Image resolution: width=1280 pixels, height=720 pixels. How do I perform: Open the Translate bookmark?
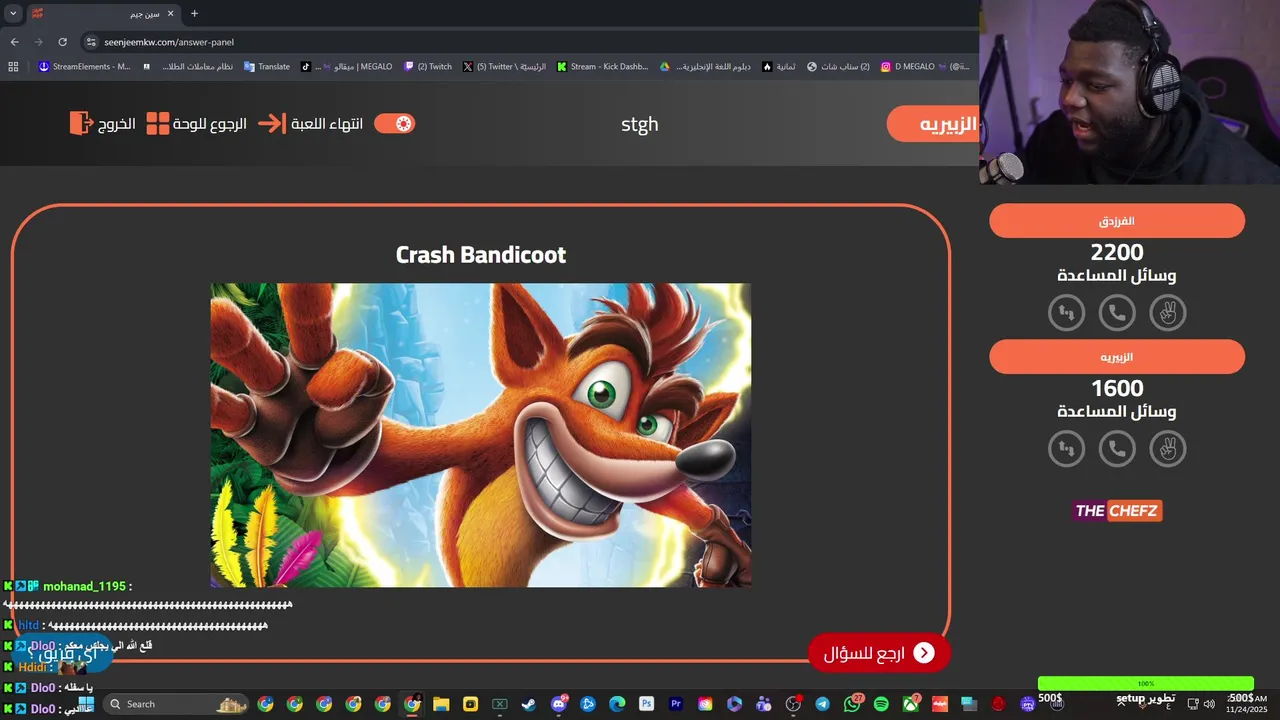267,67
